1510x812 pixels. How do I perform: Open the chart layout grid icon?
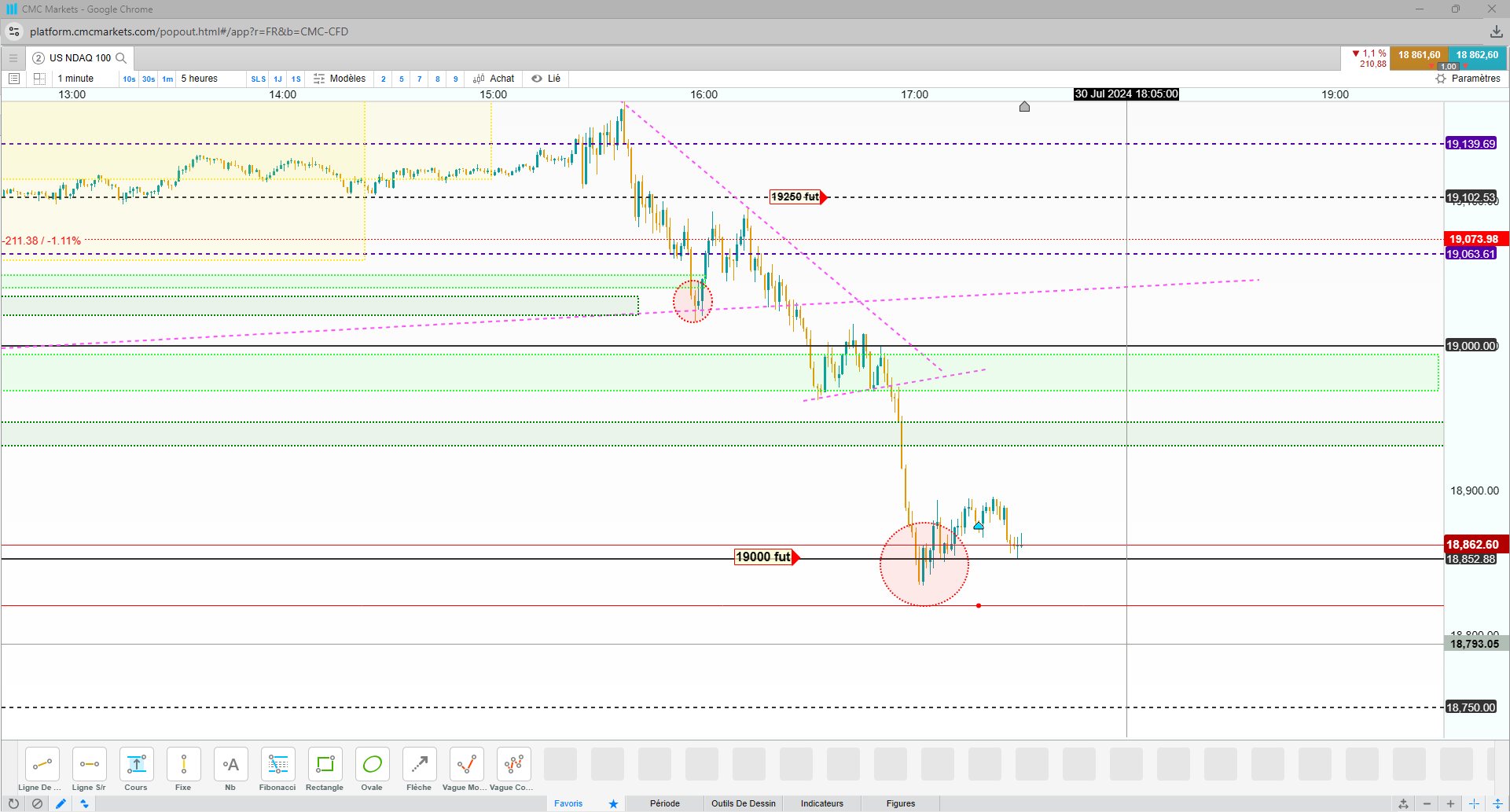coord(39,79)
